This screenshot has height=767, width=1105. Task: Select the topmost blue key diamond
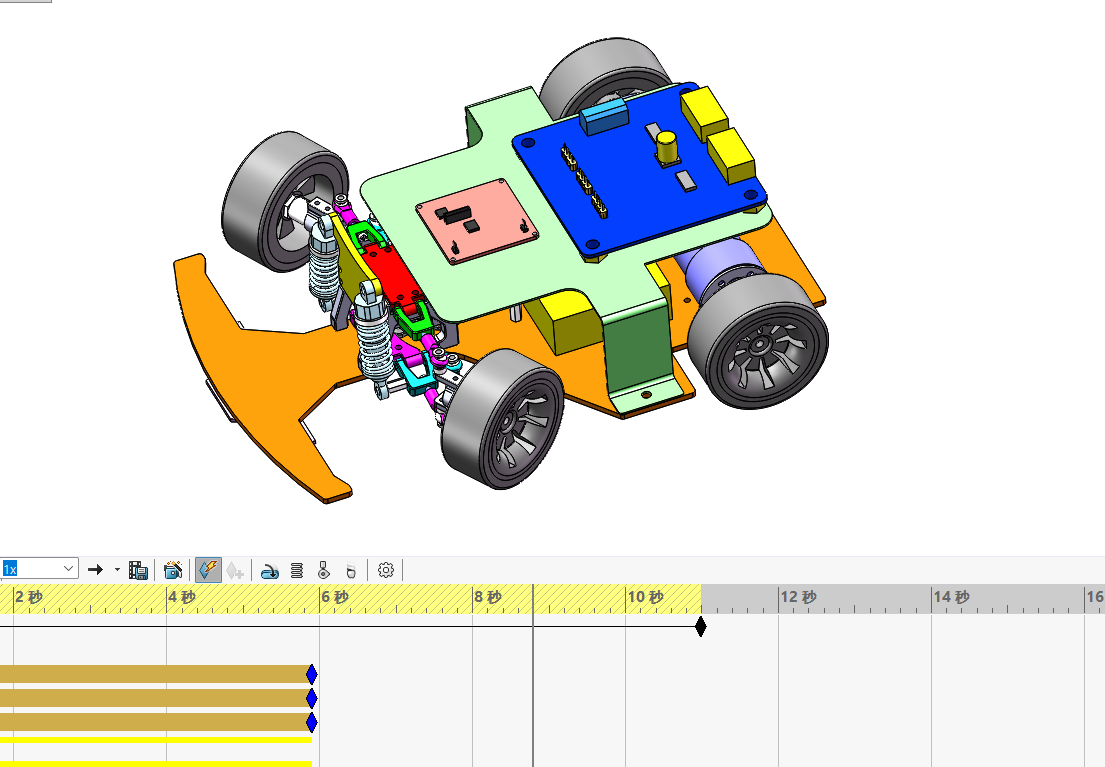tap(311, 675)
